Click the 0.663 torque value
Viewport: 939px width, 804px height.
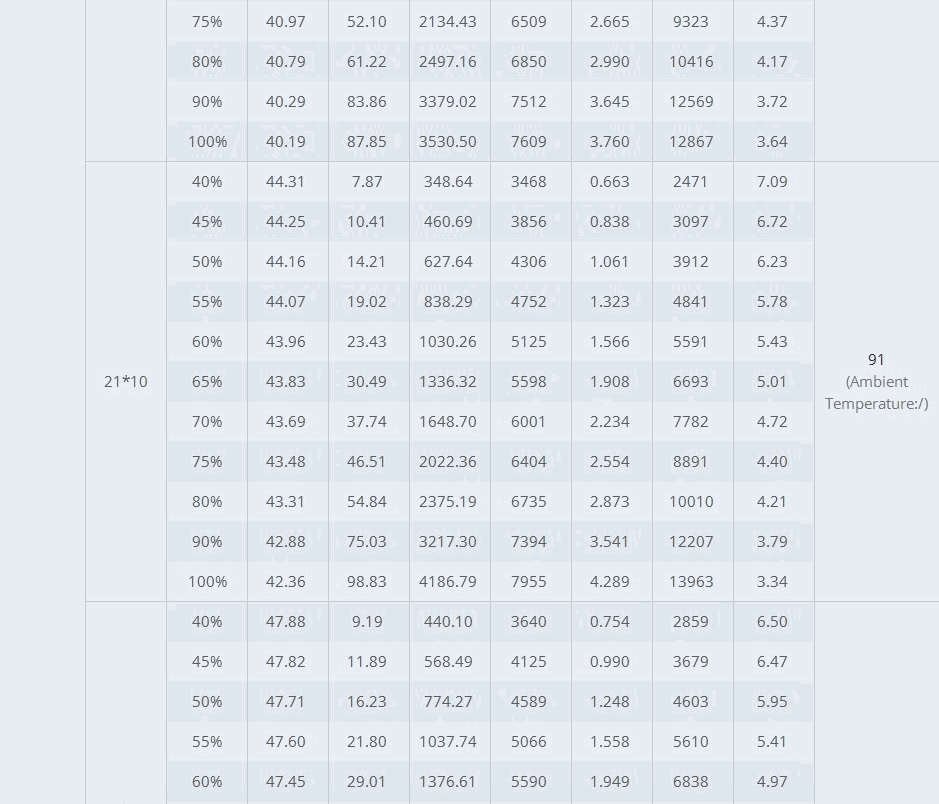click(x=610, y=181)
